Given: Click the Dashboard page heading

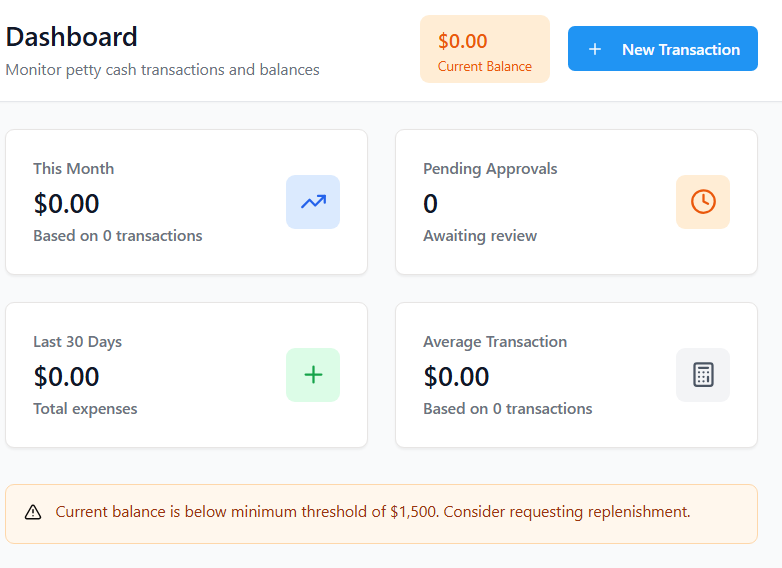Looking at the screenshot, I should coord(72,37).
